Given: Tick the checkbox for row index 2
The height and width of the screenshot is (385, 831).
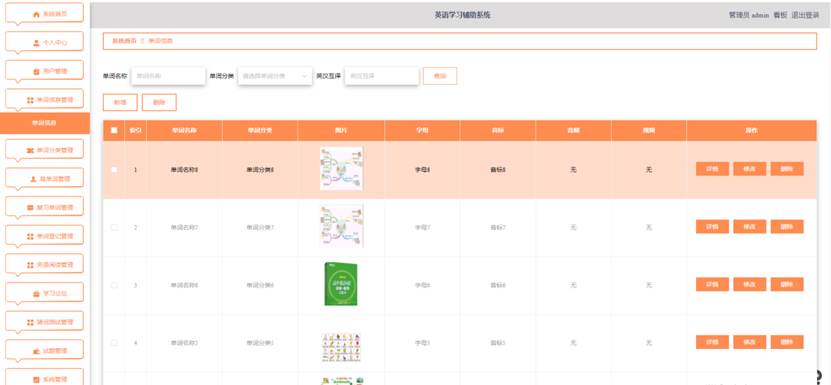Looking at the screenshot, I should (114, 228).
